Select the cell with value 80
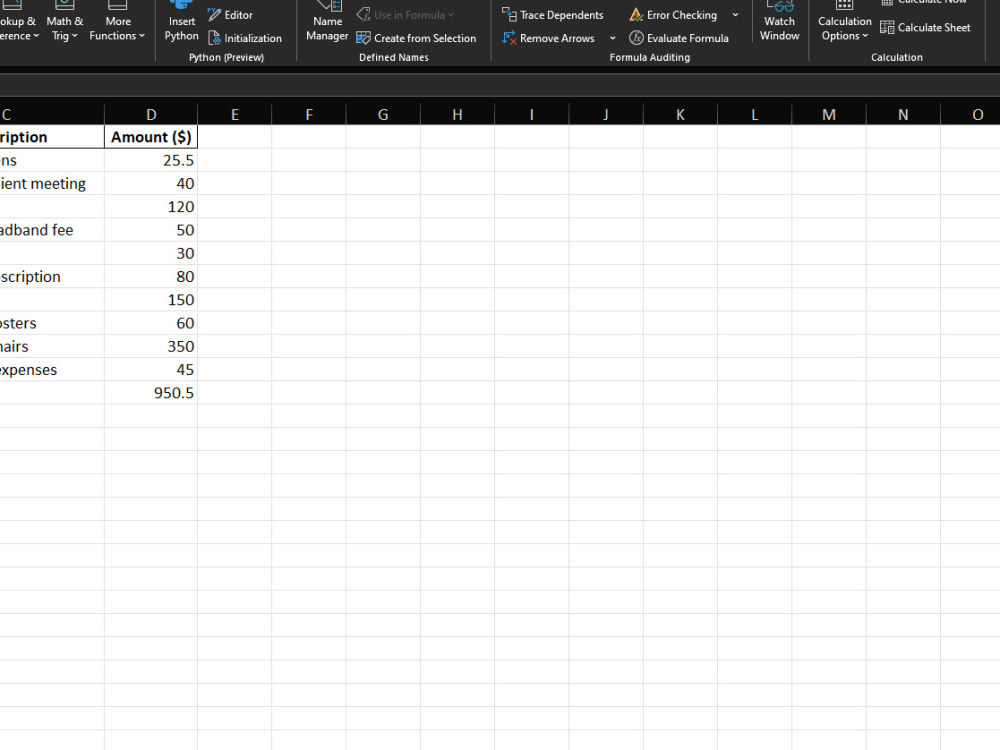Image resolution: width=1000 pixels, height=750 pixels. pos(151,277)
